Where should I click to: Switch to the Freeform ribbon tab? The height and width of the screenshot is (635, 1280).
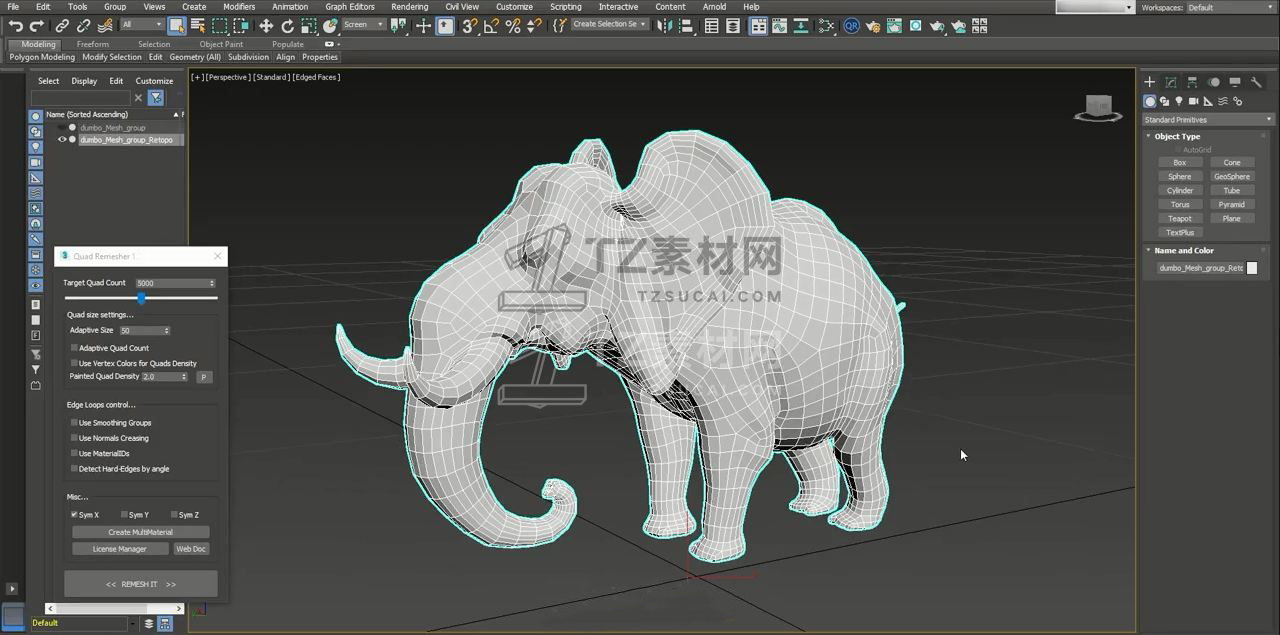[93, 44]
